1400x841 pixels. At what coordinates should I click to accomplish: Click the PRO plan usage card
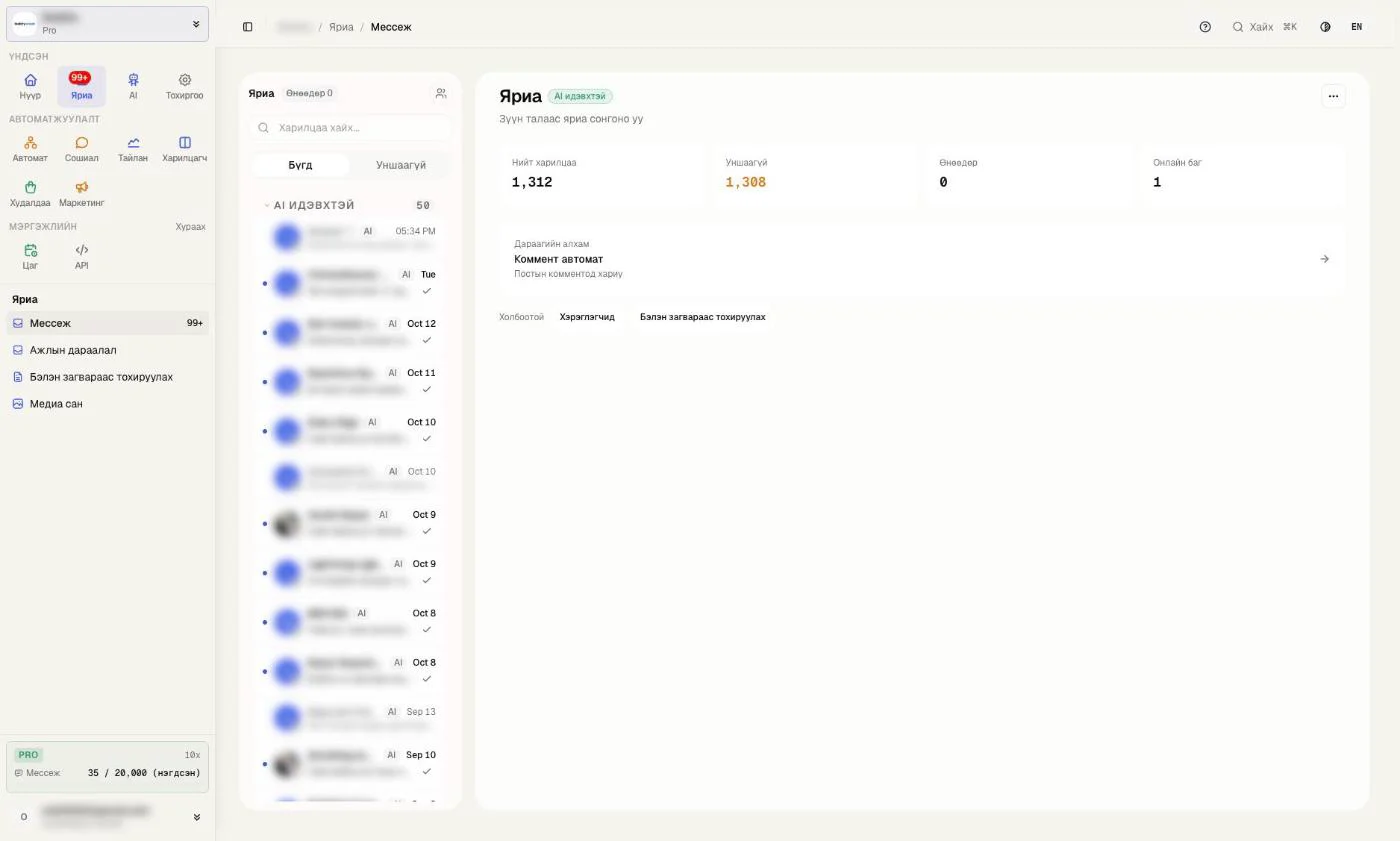[107, 766]
